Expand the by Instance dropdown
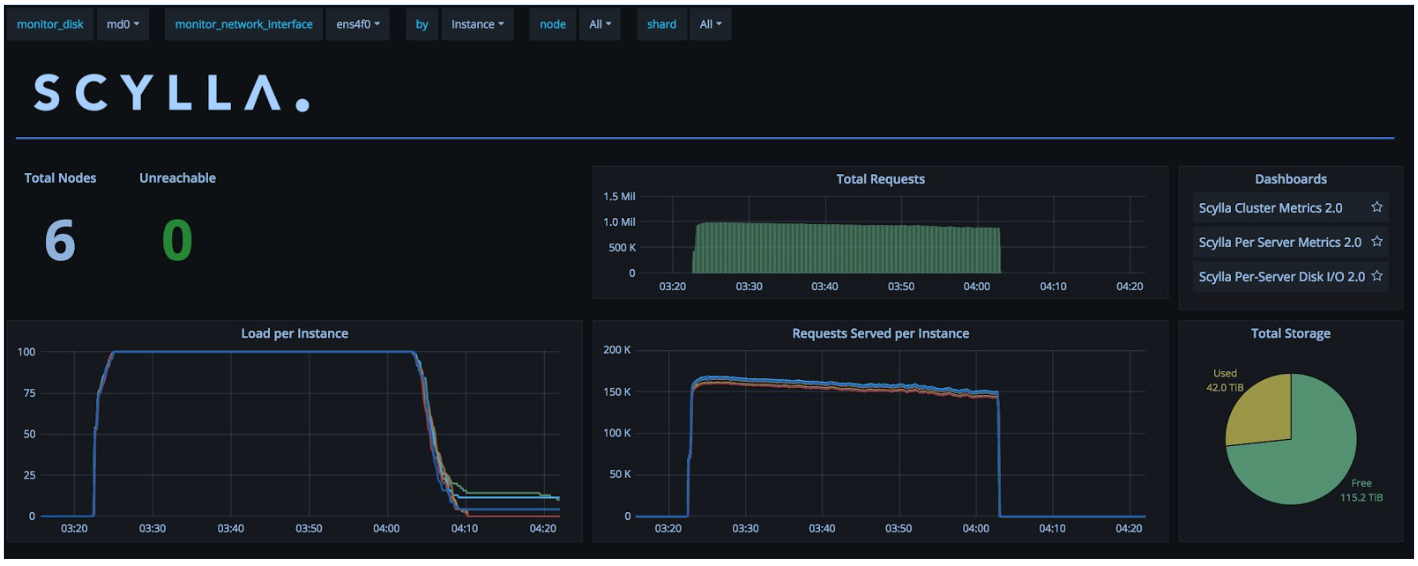The height and width of the screenshot is (566, 1418). (x=477, y=24)
